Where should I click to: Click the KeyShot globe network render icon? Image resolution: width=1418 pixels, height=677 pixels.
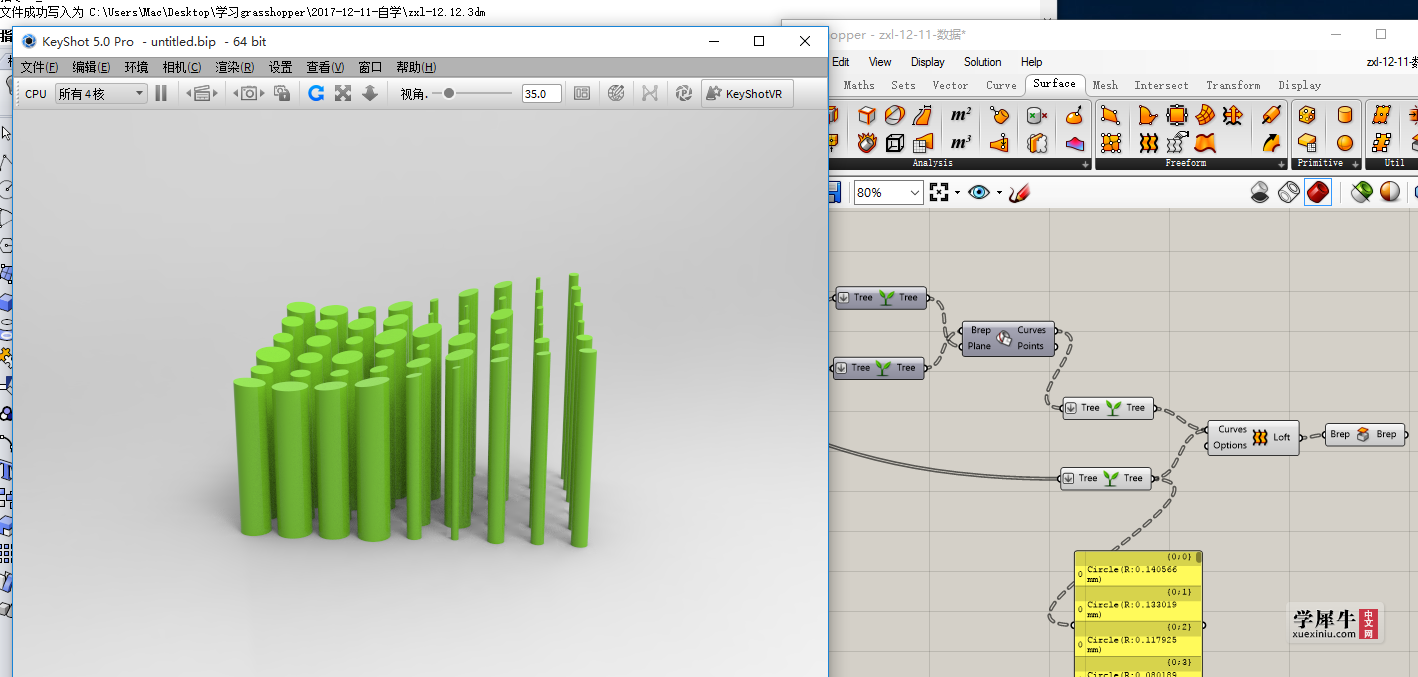point(616,93)
